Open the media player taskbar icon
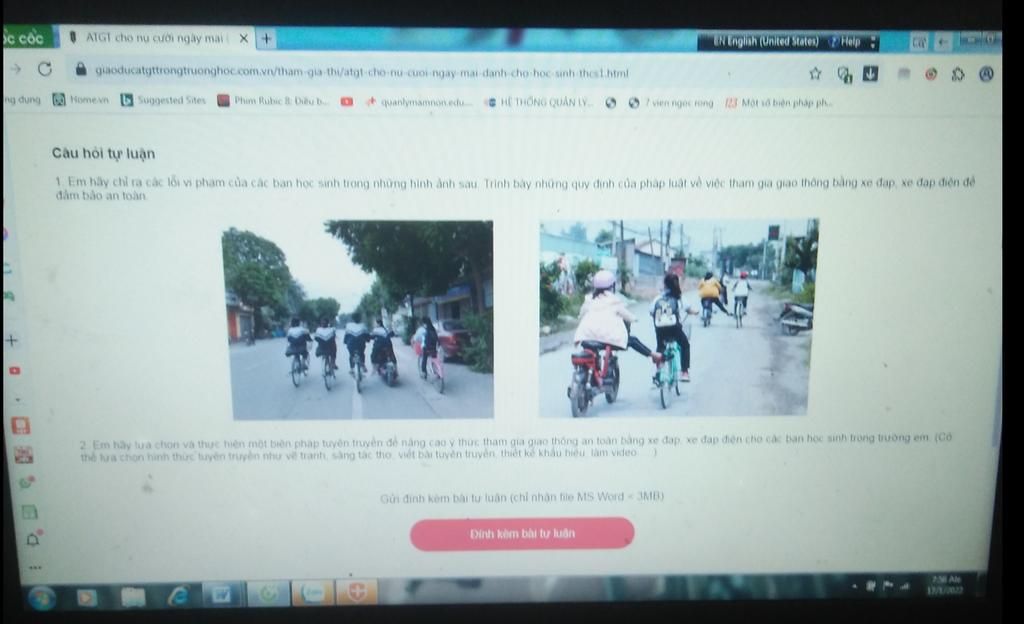Image resolution: width=1024 pixels, height=624 pixels. [x=87, y=597]
